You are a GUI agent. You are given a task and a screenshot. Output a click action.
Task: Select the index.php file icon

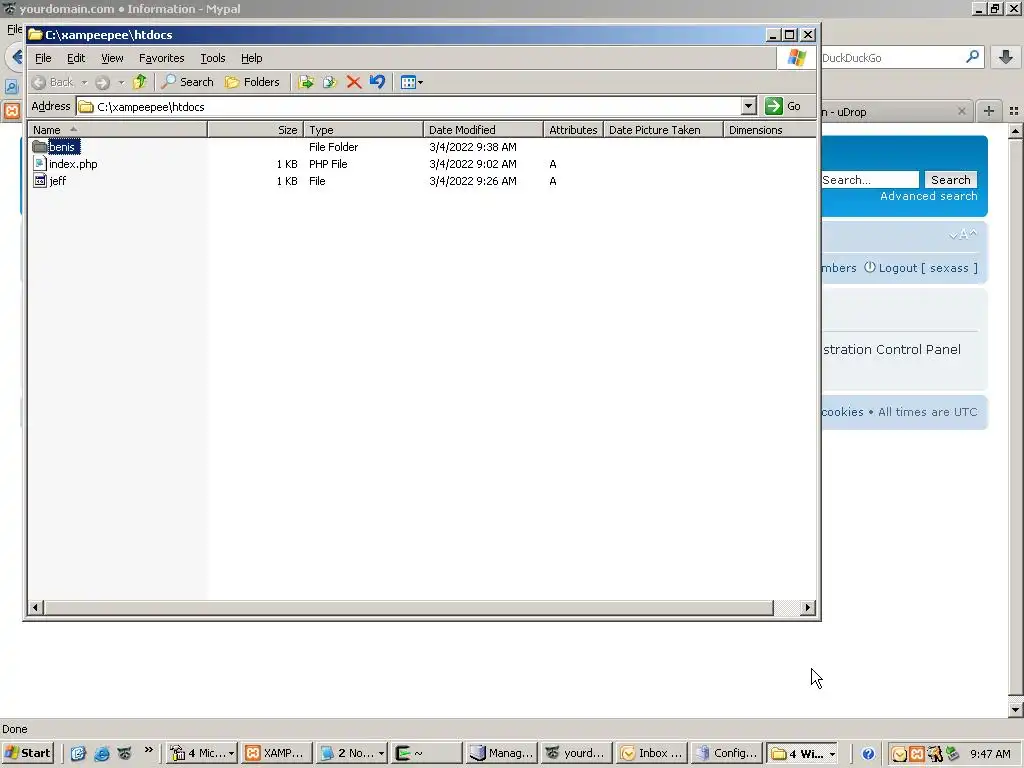(x=40, y=163)
